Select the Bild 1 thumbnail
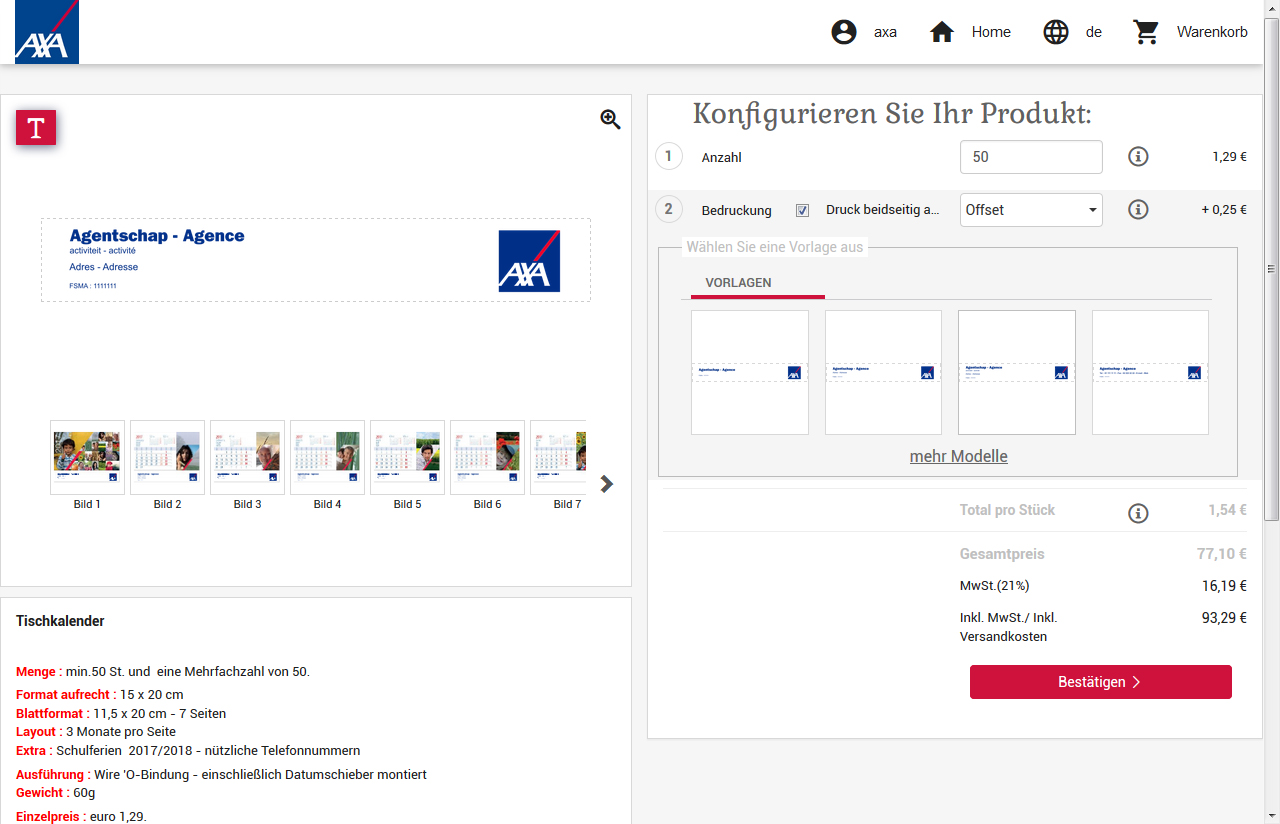 (x=87, y=457)
